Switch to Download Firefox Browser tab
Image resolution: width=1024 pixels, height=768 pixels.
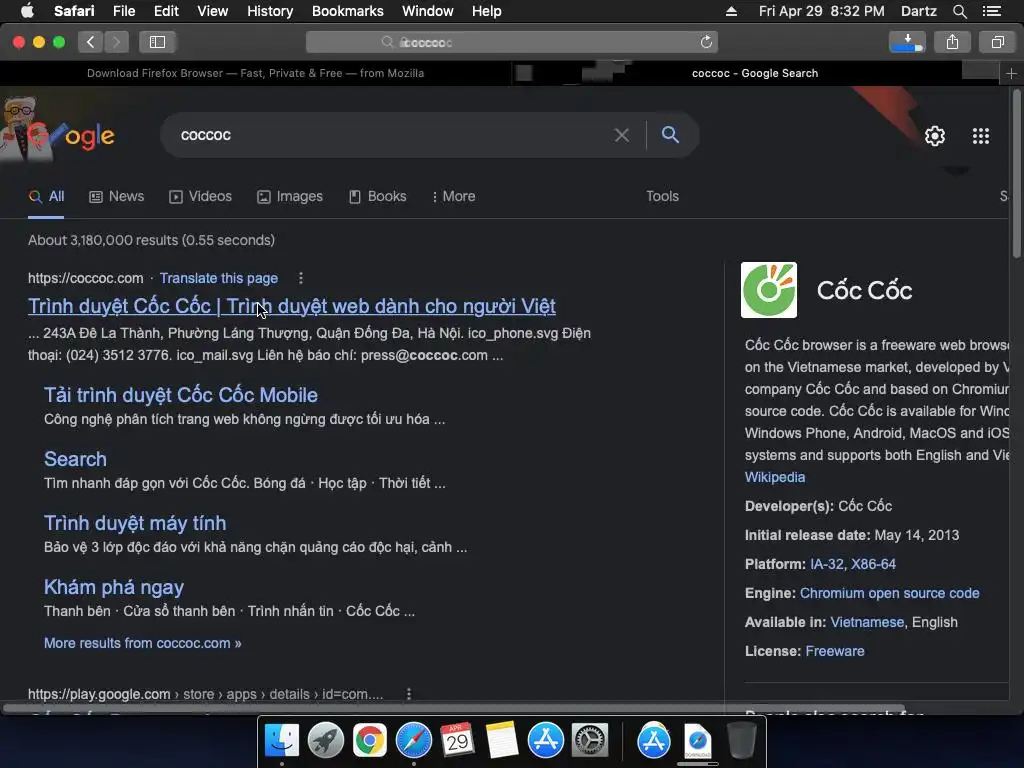pos(255,73)
